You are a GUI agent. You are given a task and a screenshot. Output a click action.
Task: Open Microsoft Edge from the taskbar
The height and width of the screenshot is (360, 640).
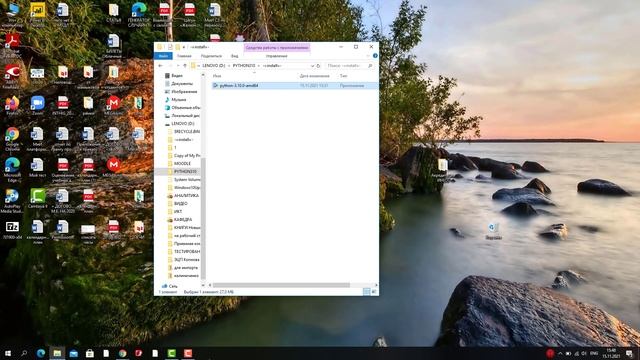coord(41,353)
